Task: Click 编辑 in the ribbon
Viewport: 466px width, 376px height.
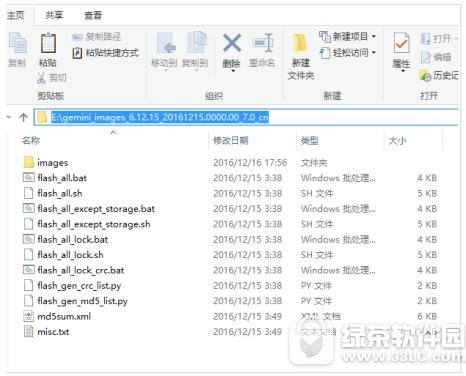Action: 436,57
